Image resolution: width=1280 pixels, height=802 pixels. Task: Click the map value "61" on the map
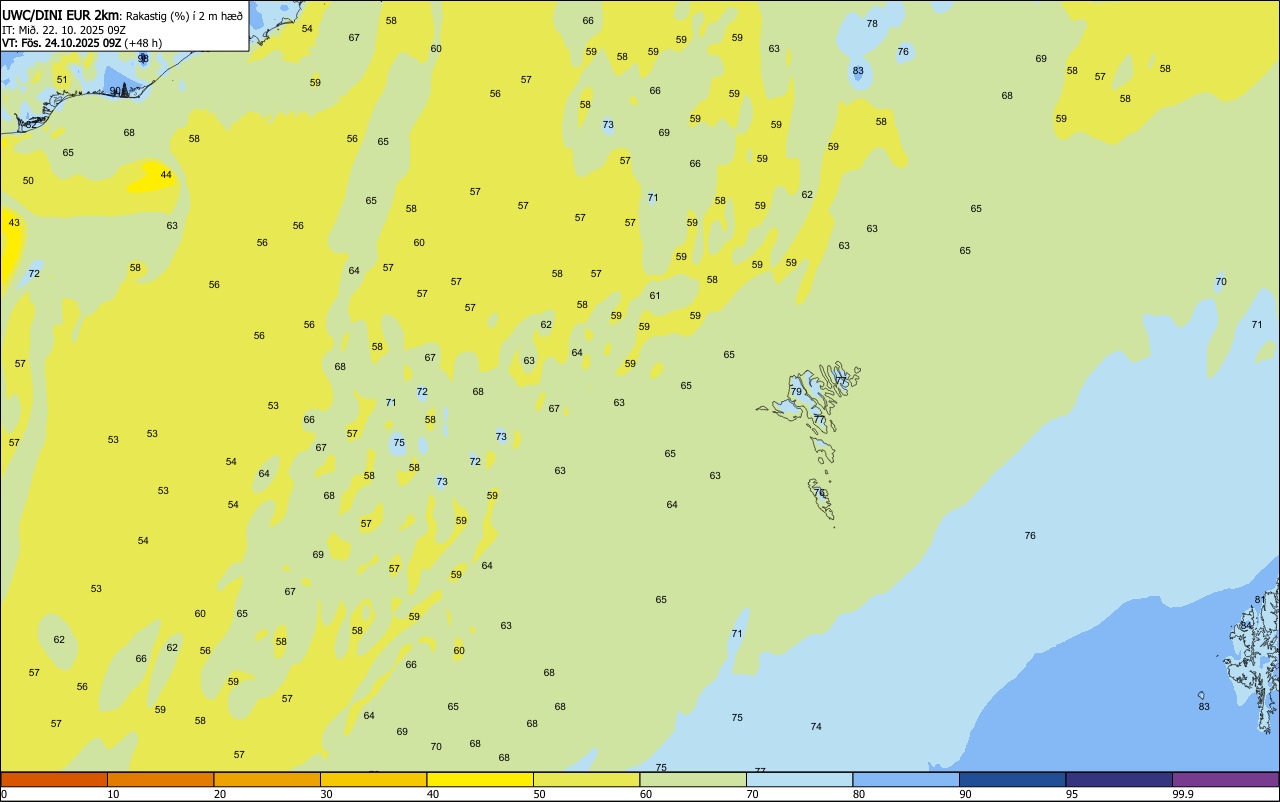(x=655, y=296)
